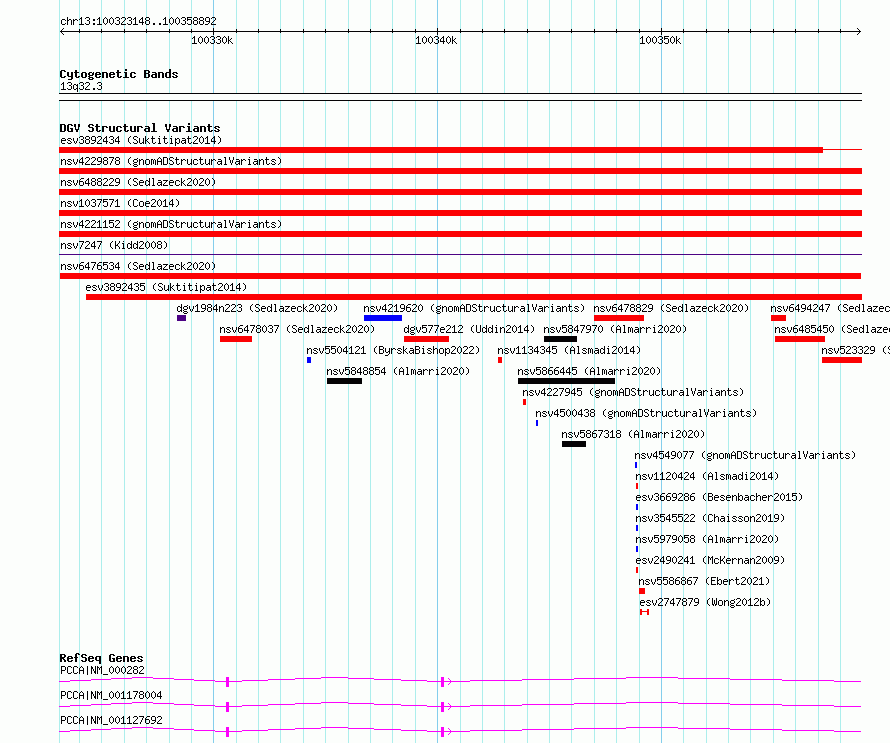
Task: Click the 100330k ruler position label
Action: tap(212, 40)
